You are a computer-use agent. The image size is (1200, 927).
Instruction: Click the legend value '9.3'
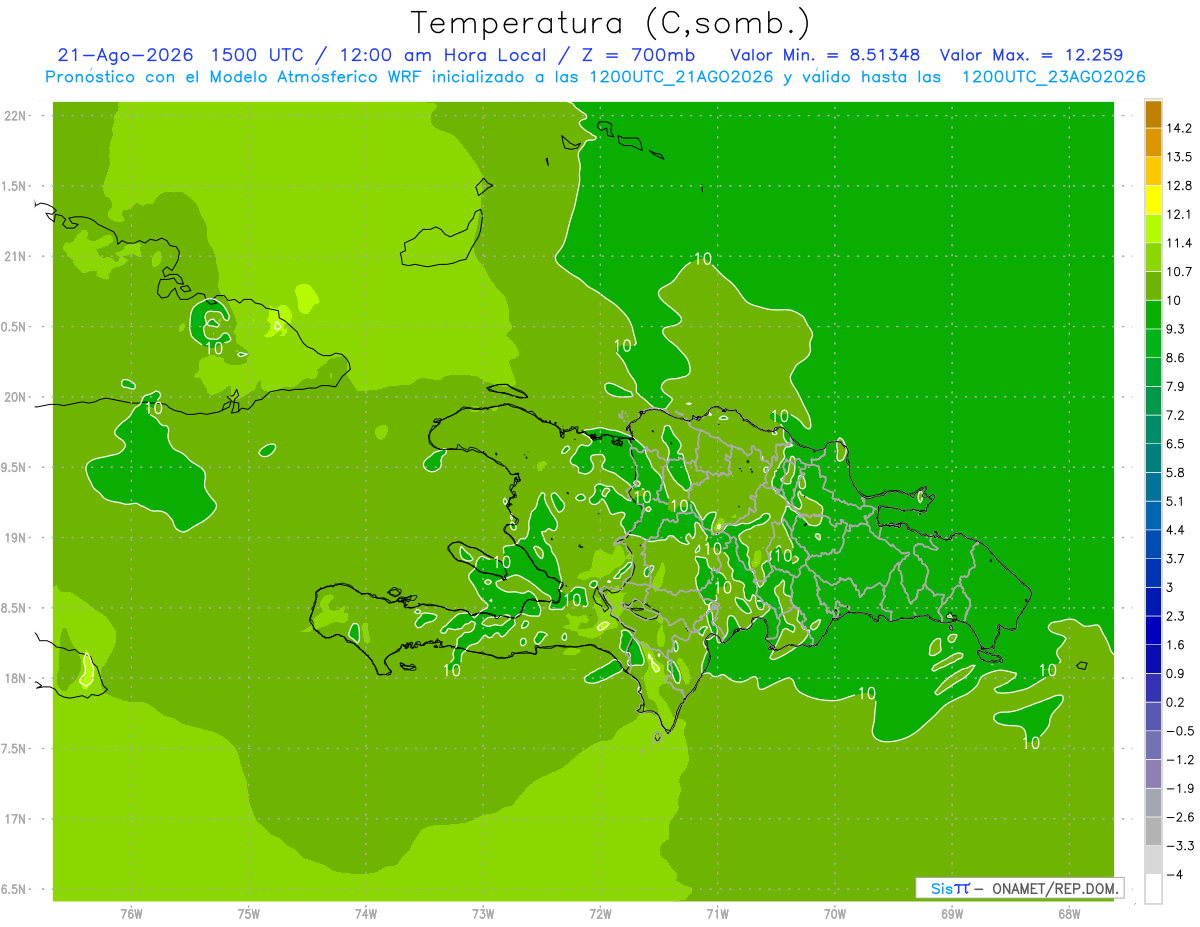click(x=1176, y=329)
